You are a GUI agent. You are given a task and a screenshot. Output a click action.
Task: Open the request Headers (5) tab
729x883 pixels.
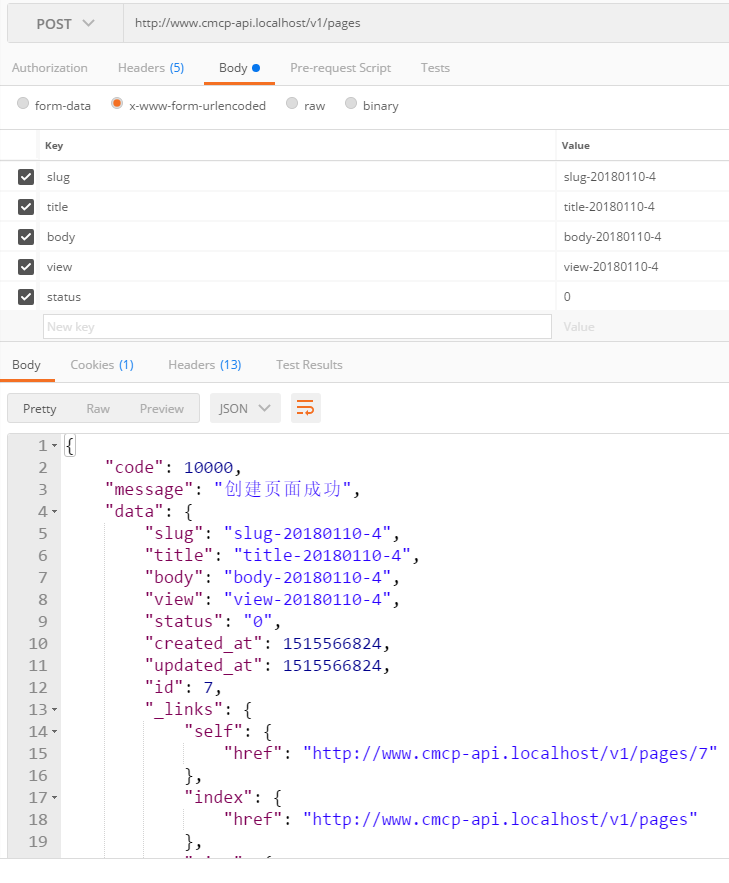pyautogui.click(x=150, y=68)
